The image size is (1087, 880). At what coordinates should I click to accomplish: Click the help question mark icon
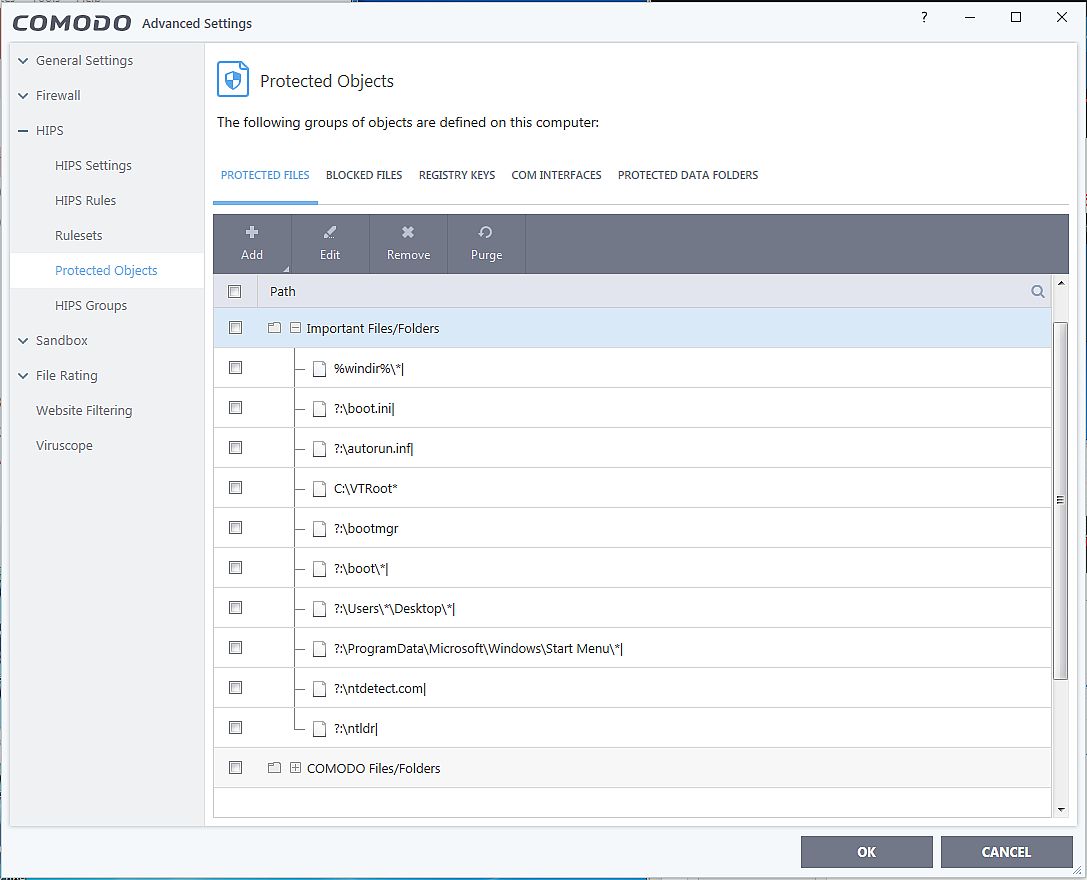(924, 18)
